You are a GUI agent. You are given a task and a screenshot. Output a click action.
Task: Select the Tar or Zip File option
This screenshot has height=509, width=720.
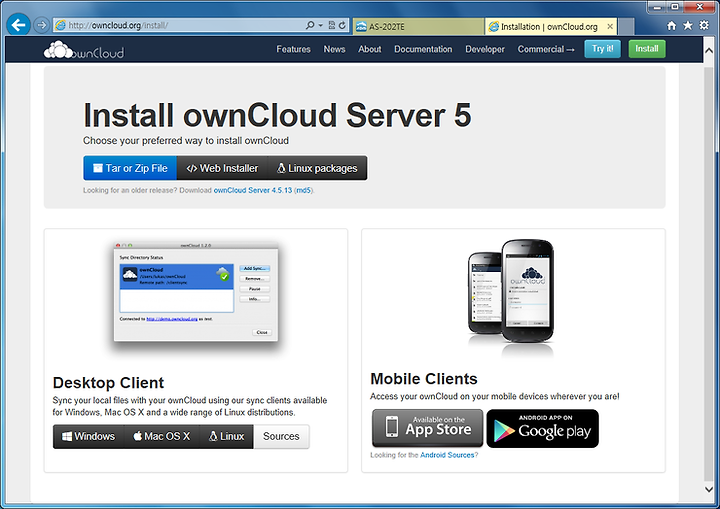130,168
